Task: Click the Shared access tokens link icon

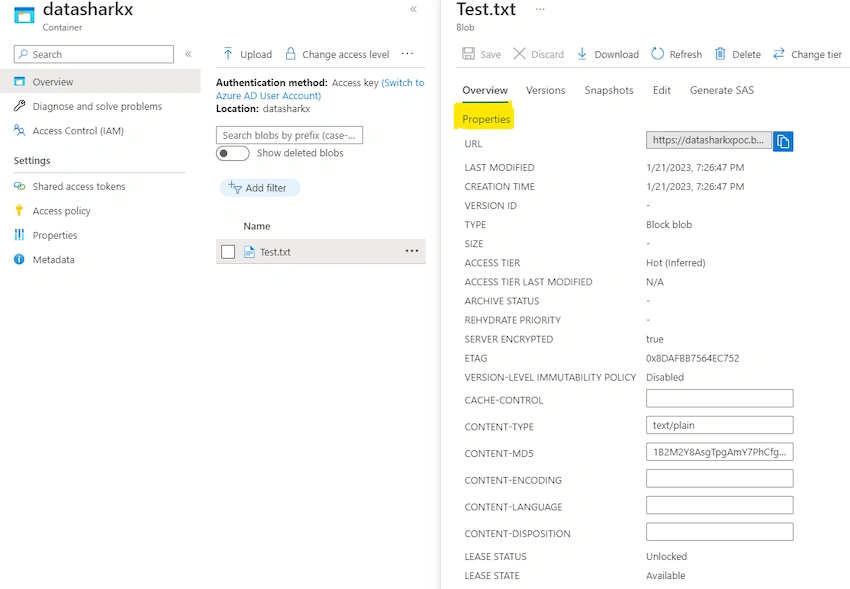Action: coord(20,186)
